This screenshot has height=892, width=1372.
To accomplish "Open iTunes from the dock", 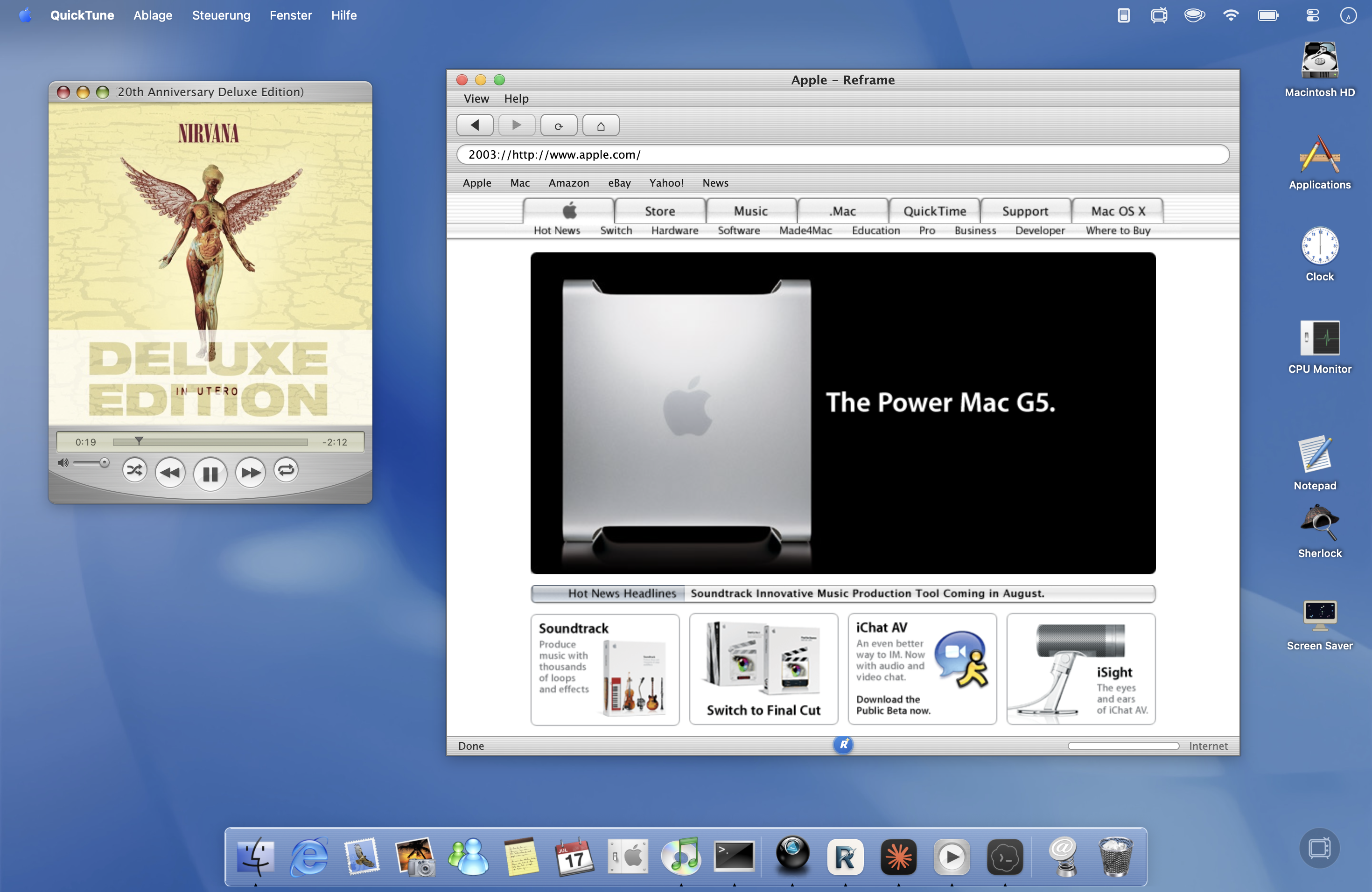I will pos(681,856).
